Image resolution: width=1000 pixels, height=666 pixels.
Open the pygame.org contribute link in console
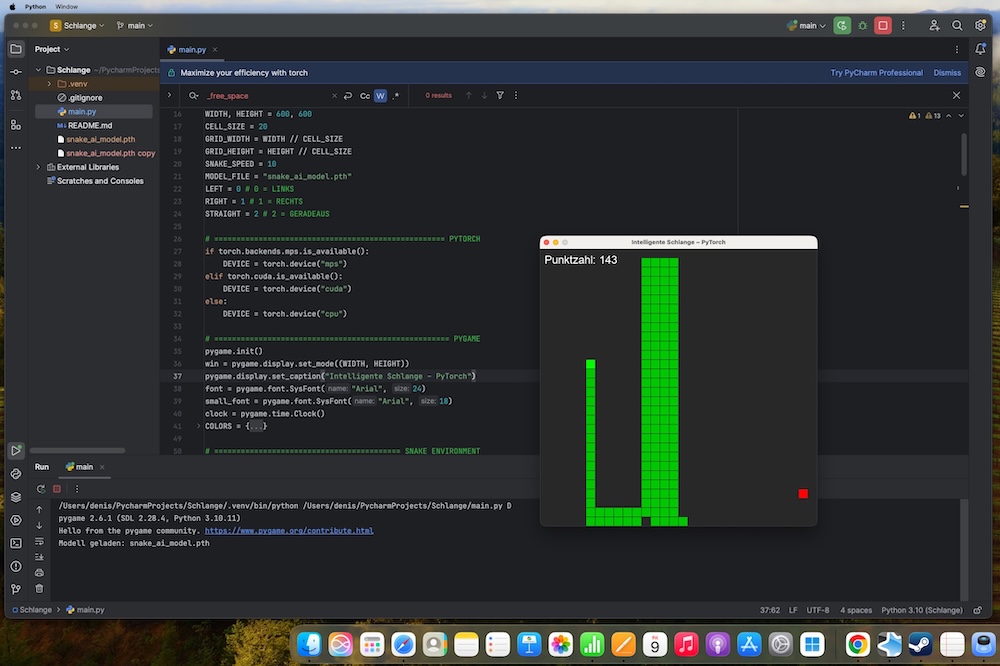point(289,531)
